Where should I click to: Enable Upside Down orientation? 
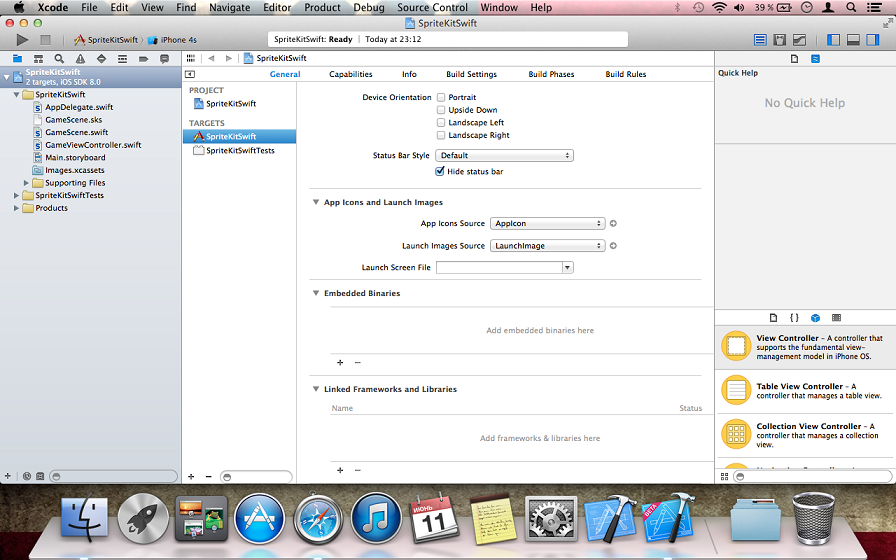click(441, 110)
